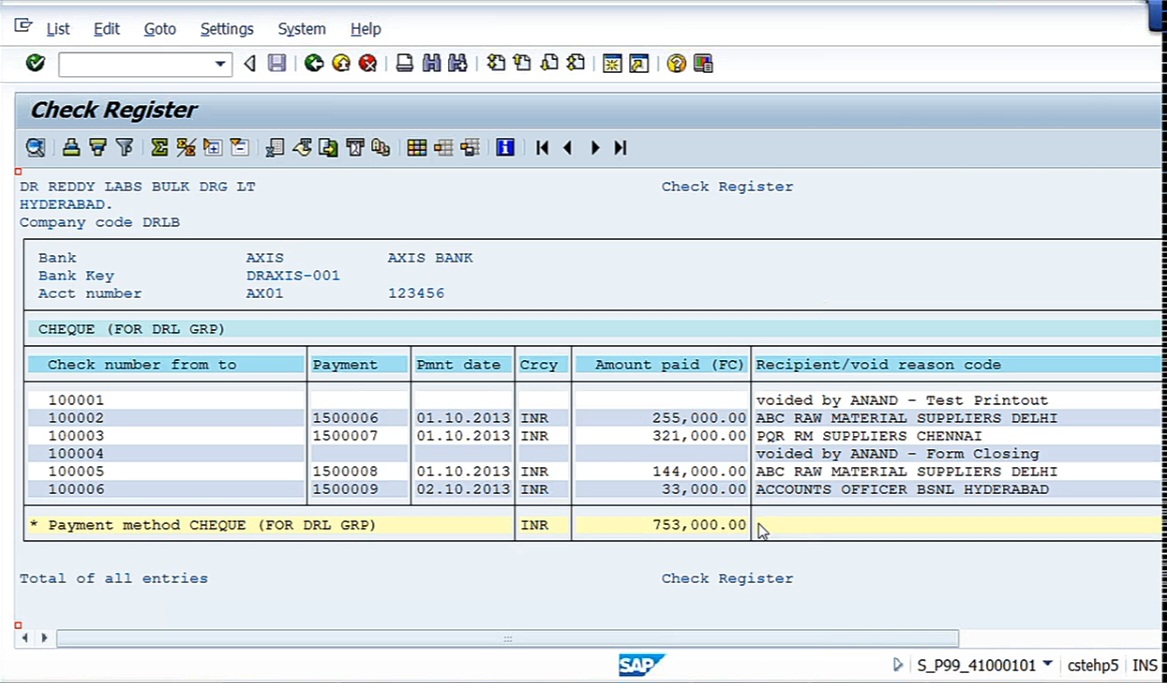Go back with the green Back arrow icon
This screenshot has width=1167, height=683.
coord(314,63)
